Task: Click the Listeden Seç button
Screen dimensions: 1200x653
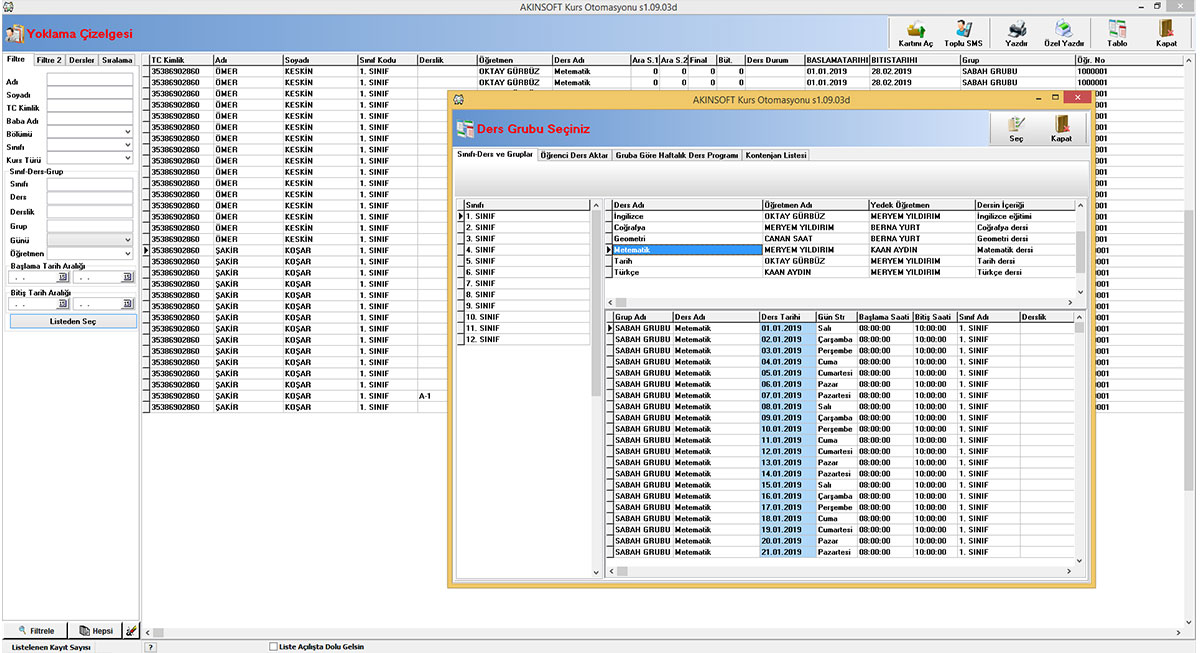Action: click(72, 322)
